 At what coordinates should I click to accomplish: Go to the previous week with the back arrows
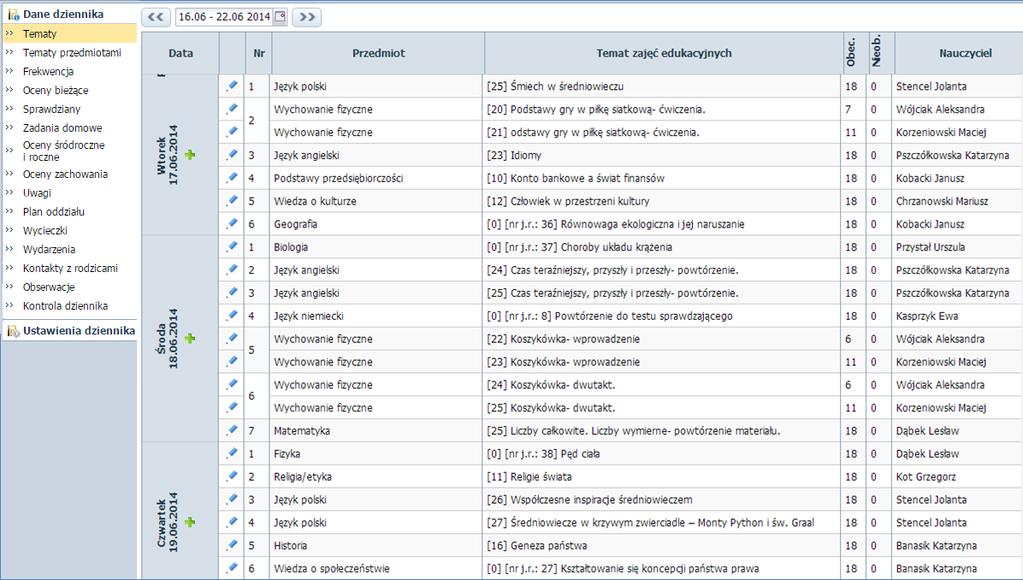pyautogui.click(x=156, y=17)
